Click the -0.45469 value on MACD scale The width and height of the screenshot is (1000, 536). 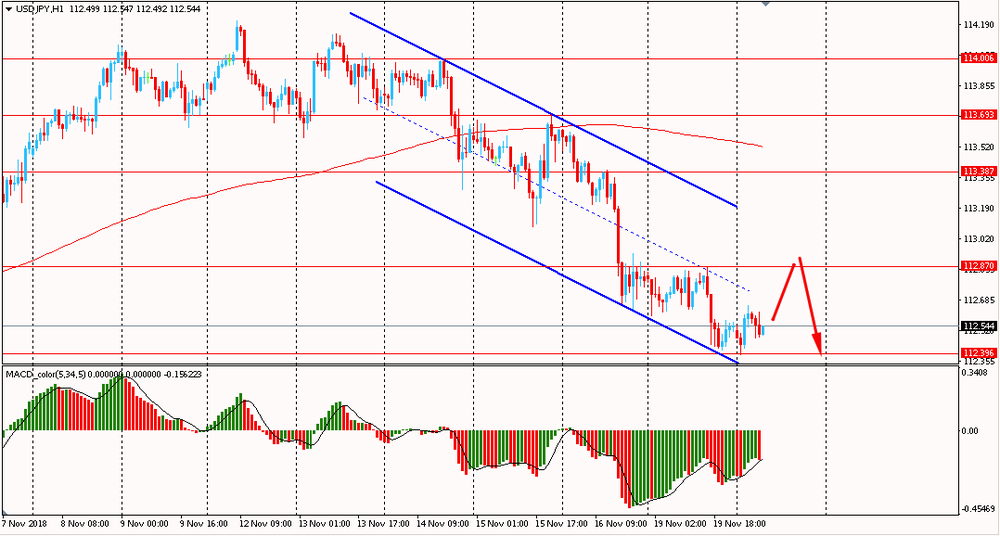979,509
